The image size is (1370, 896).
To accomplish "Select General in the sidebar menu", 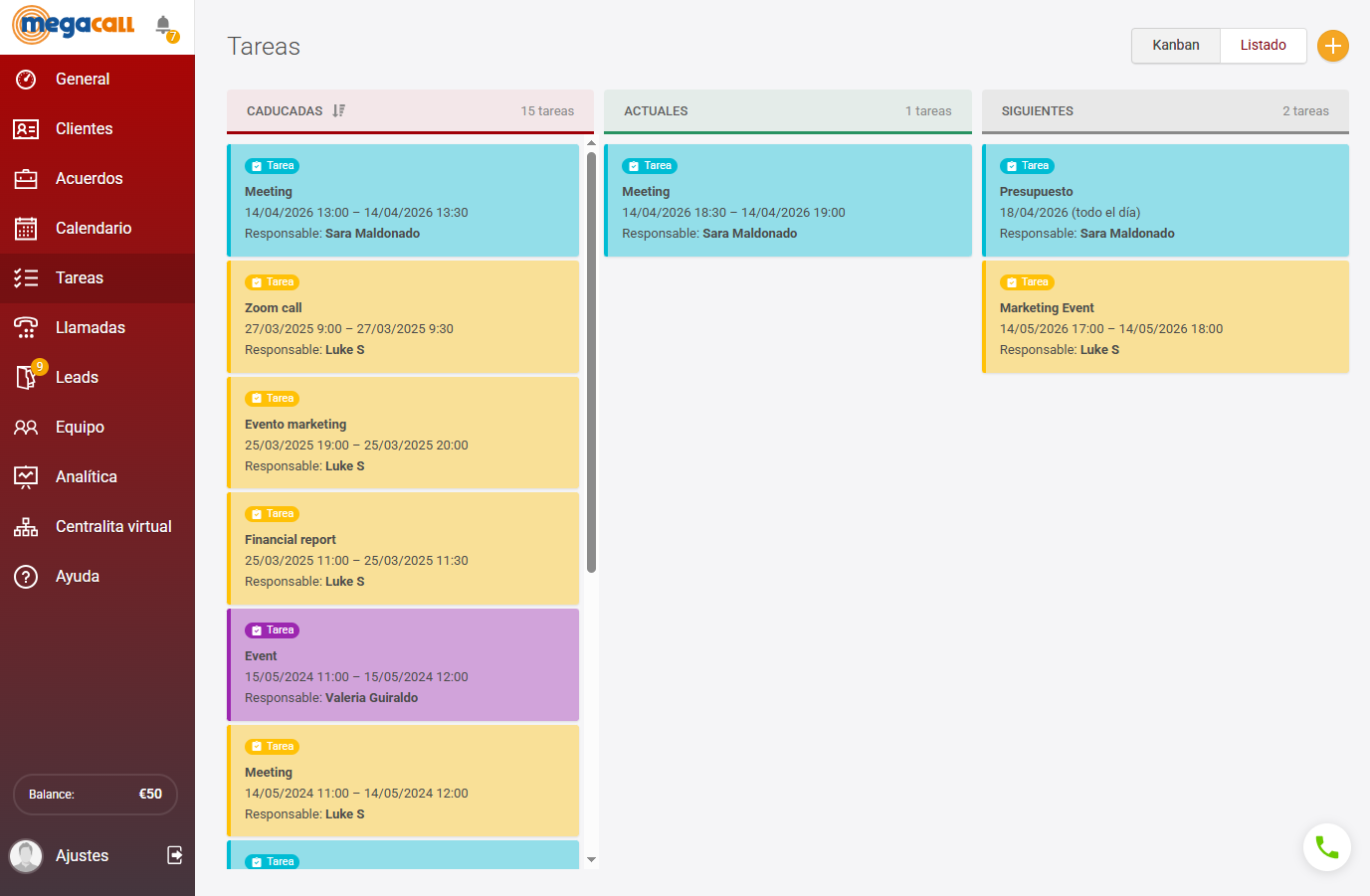I will 26,79.
